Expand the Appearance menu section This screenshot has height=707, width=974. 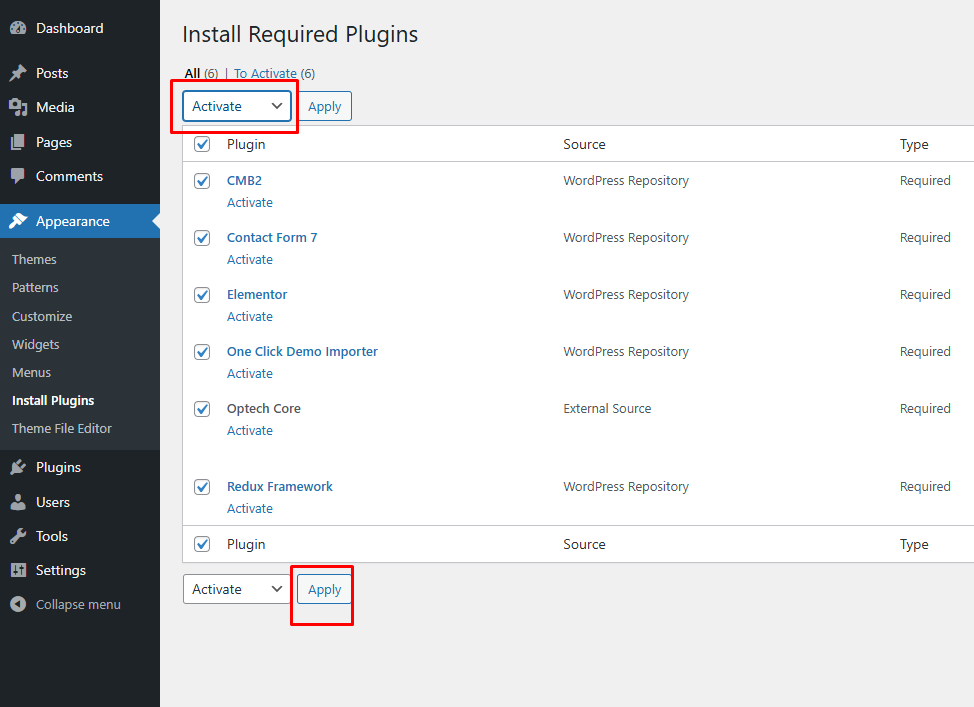pos(63,221)
